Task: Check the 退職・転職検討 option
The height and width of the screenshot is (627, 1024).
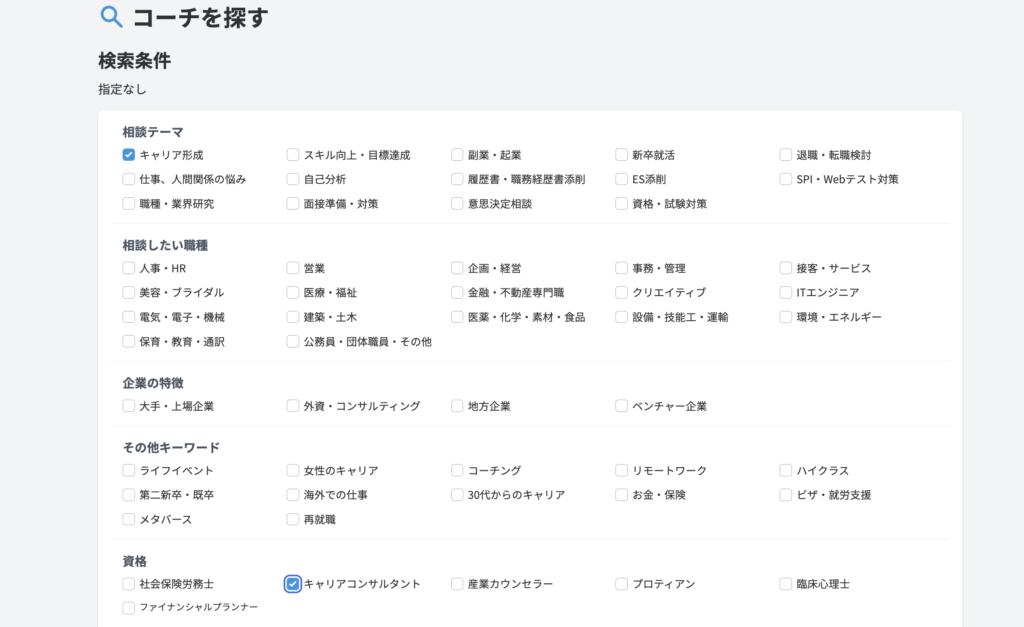Action: (786, 155)
